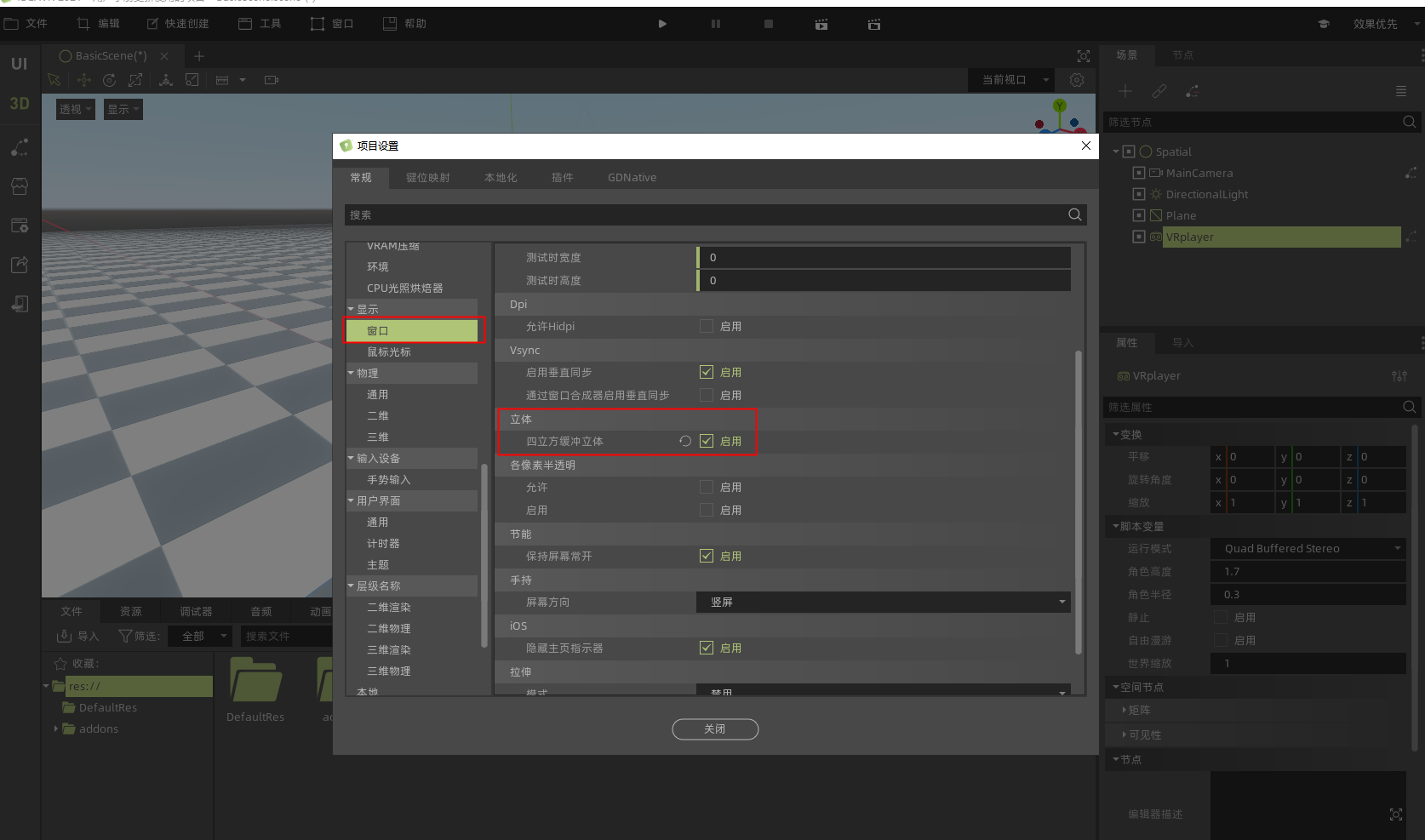Screen dimensions: 1425x840
Task: Open the 快速创建 menu in top menu bar
Action: [x=177, y=24]
